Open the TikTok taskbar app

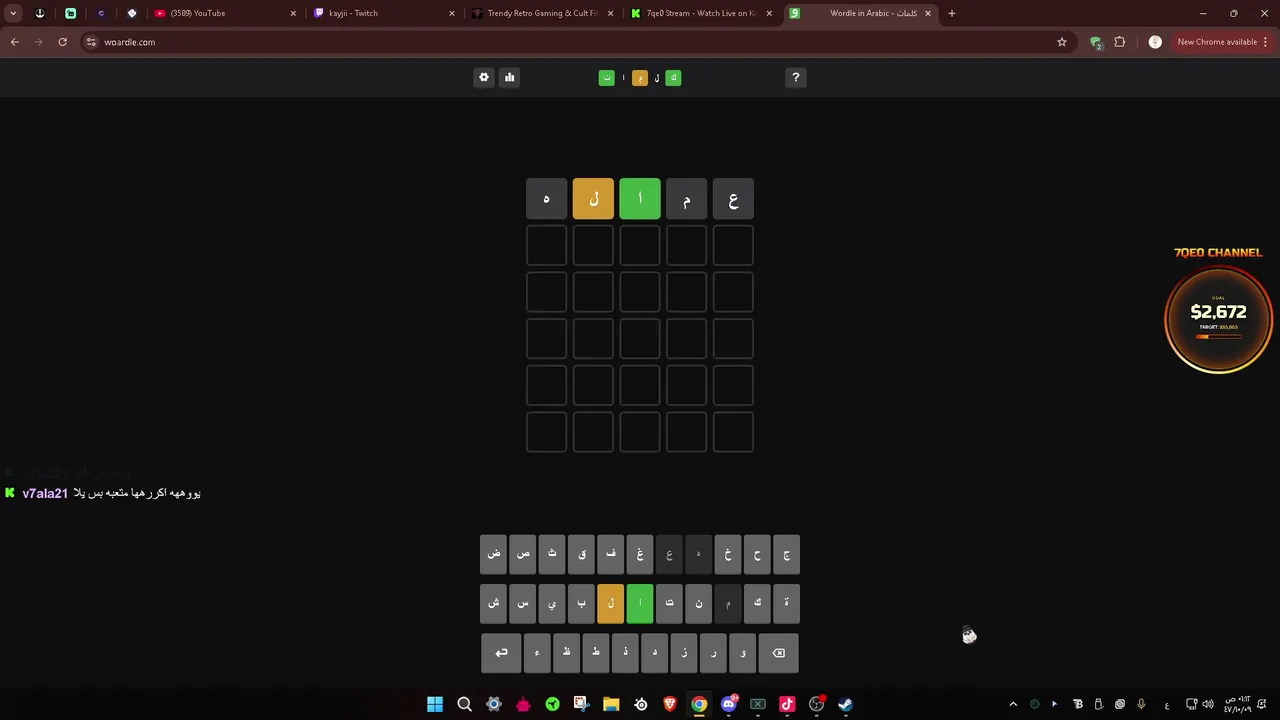[787, 704]
